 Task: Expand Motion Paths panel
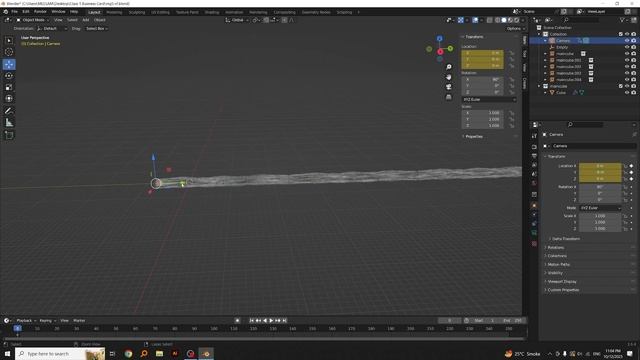[x=558, y=264]
